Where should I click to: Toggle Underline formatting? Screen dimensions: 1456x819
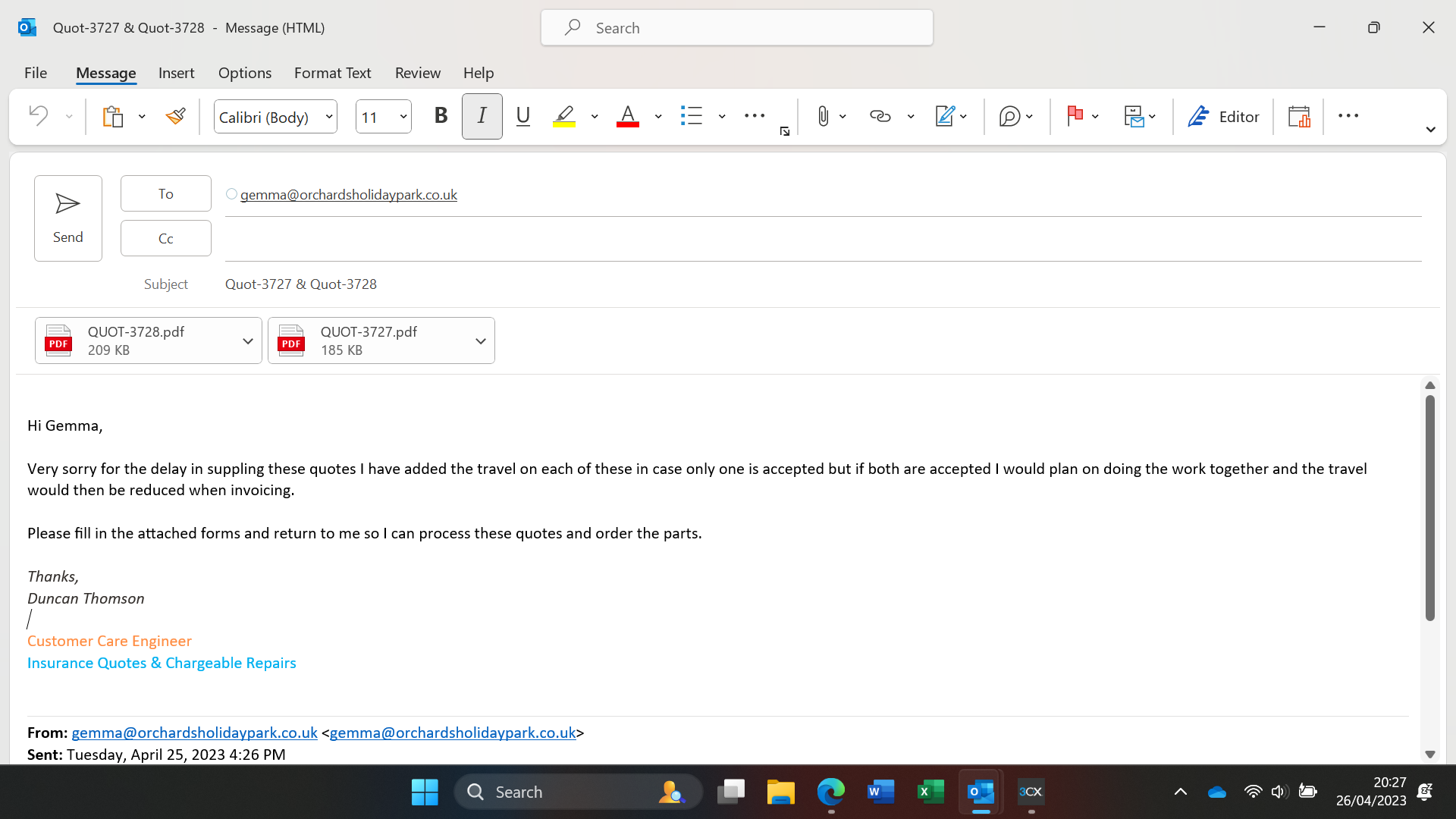click(x=522, y=116)
